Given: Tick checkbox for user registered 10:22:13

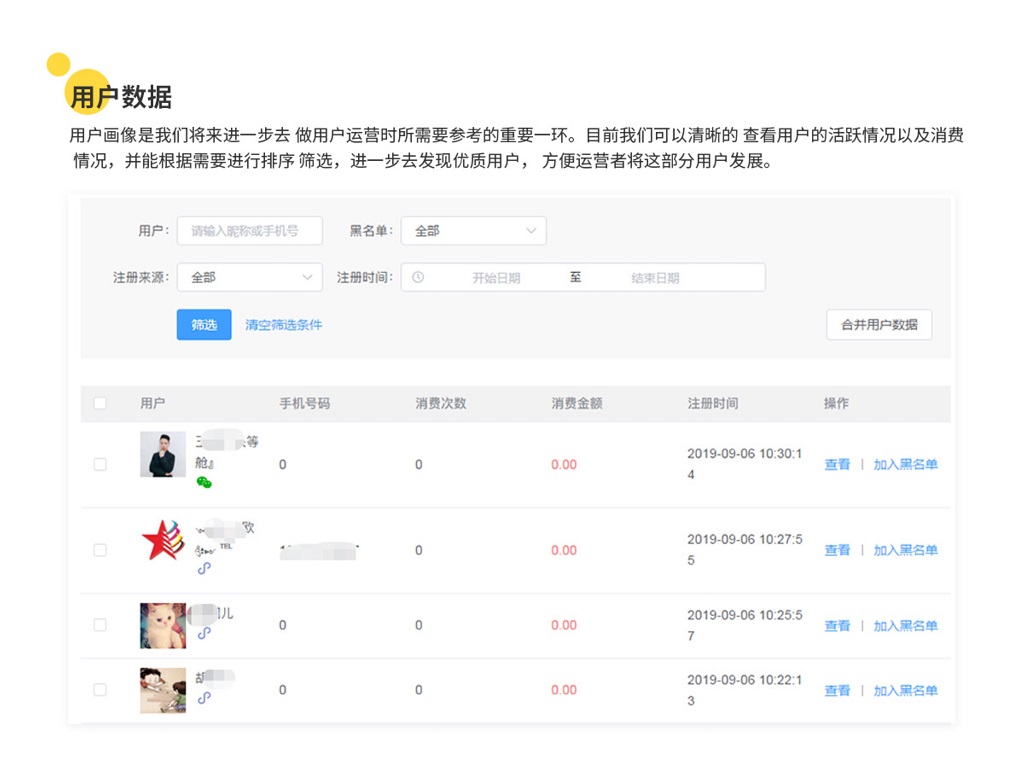Looking at the screenshot, I should point(100,690).
